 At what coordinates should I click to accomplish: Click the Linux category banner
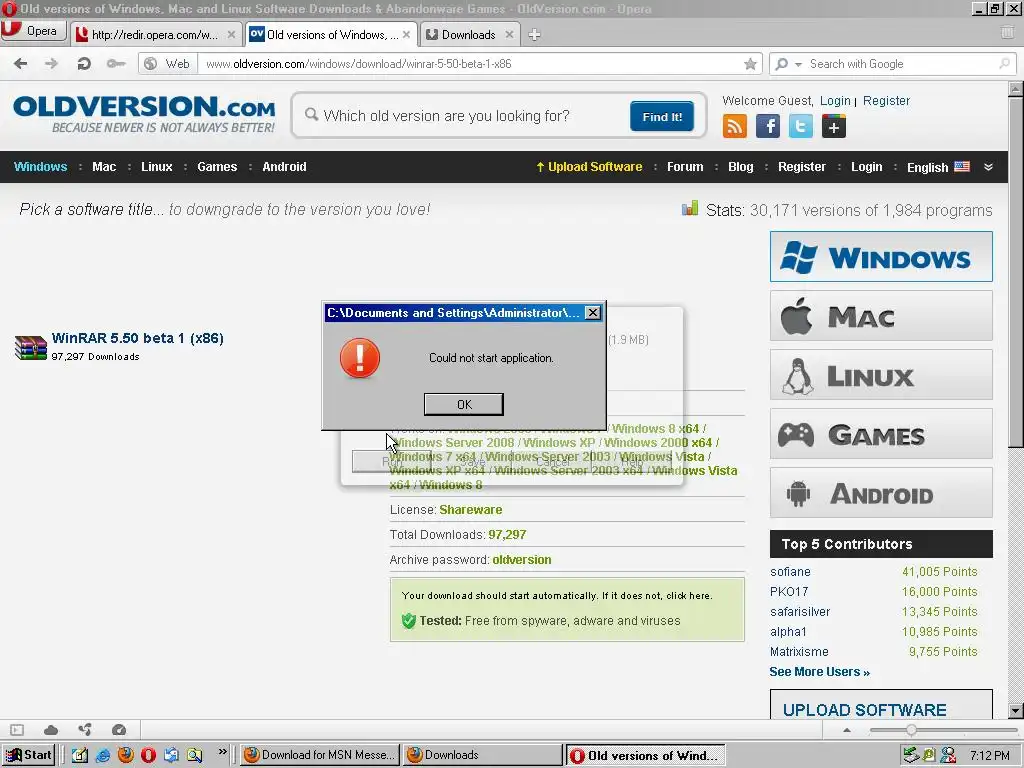881,375
